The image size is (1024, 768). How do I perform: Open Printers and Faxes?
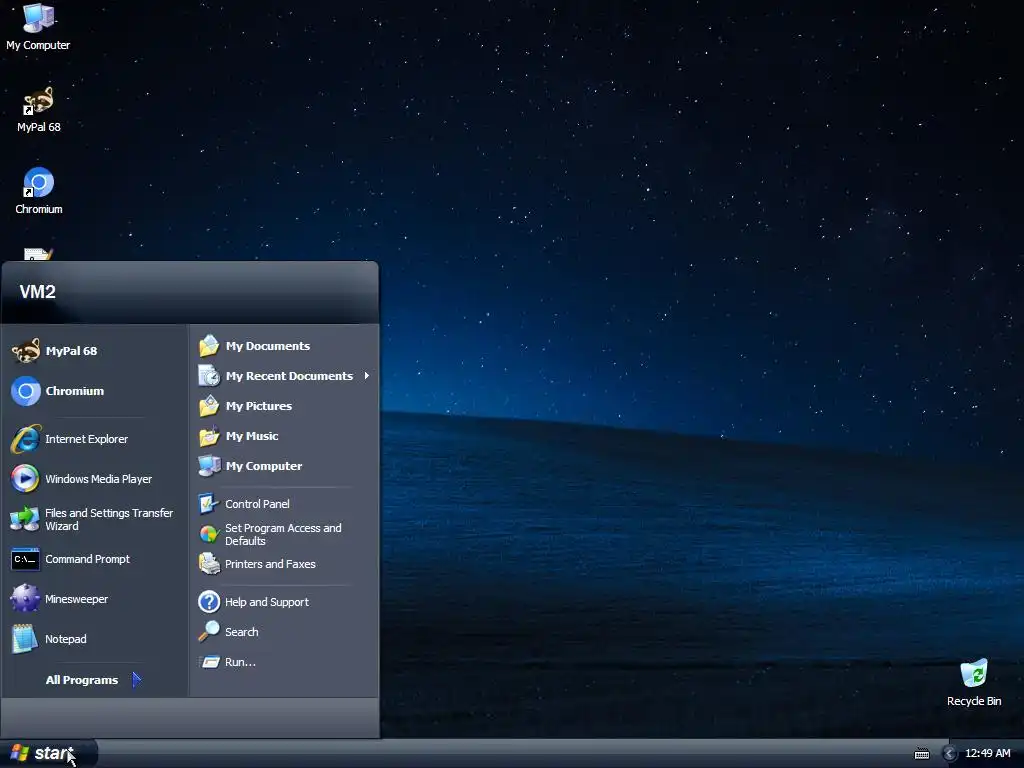pos(284,564)
